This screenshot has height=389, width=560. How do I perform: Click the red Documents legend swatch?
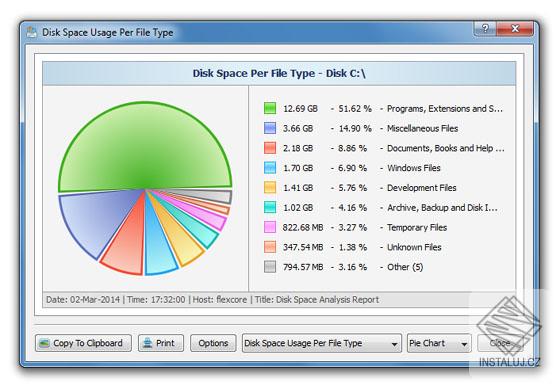click(x=270, y=148)
